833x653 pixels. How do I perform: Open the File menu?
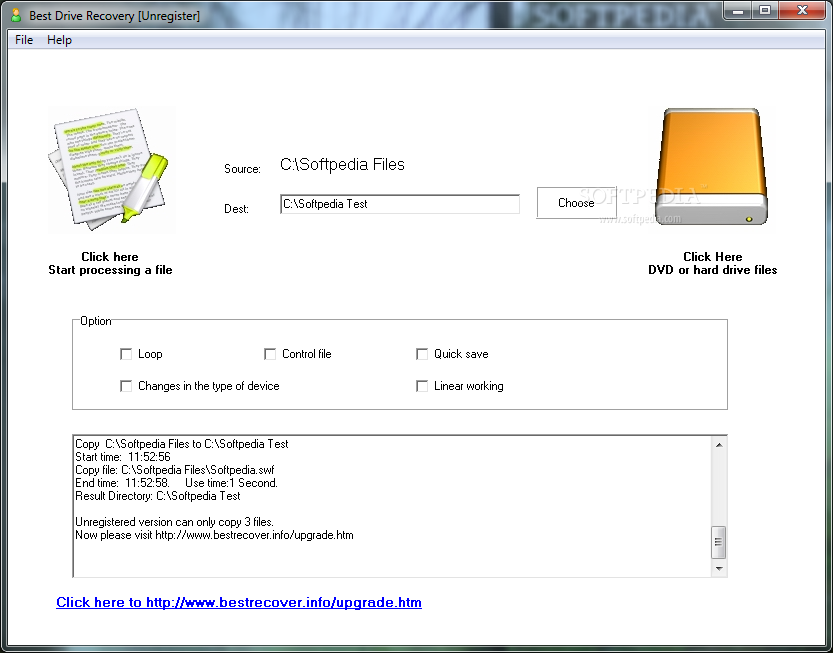coord(24,40)
